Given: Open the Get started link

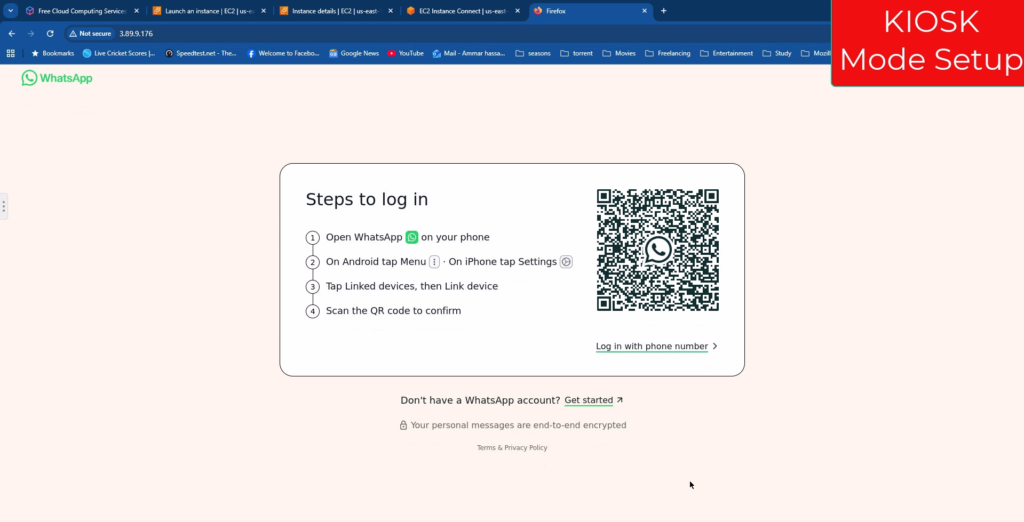Looking at the screenshot, I should 589,401.
